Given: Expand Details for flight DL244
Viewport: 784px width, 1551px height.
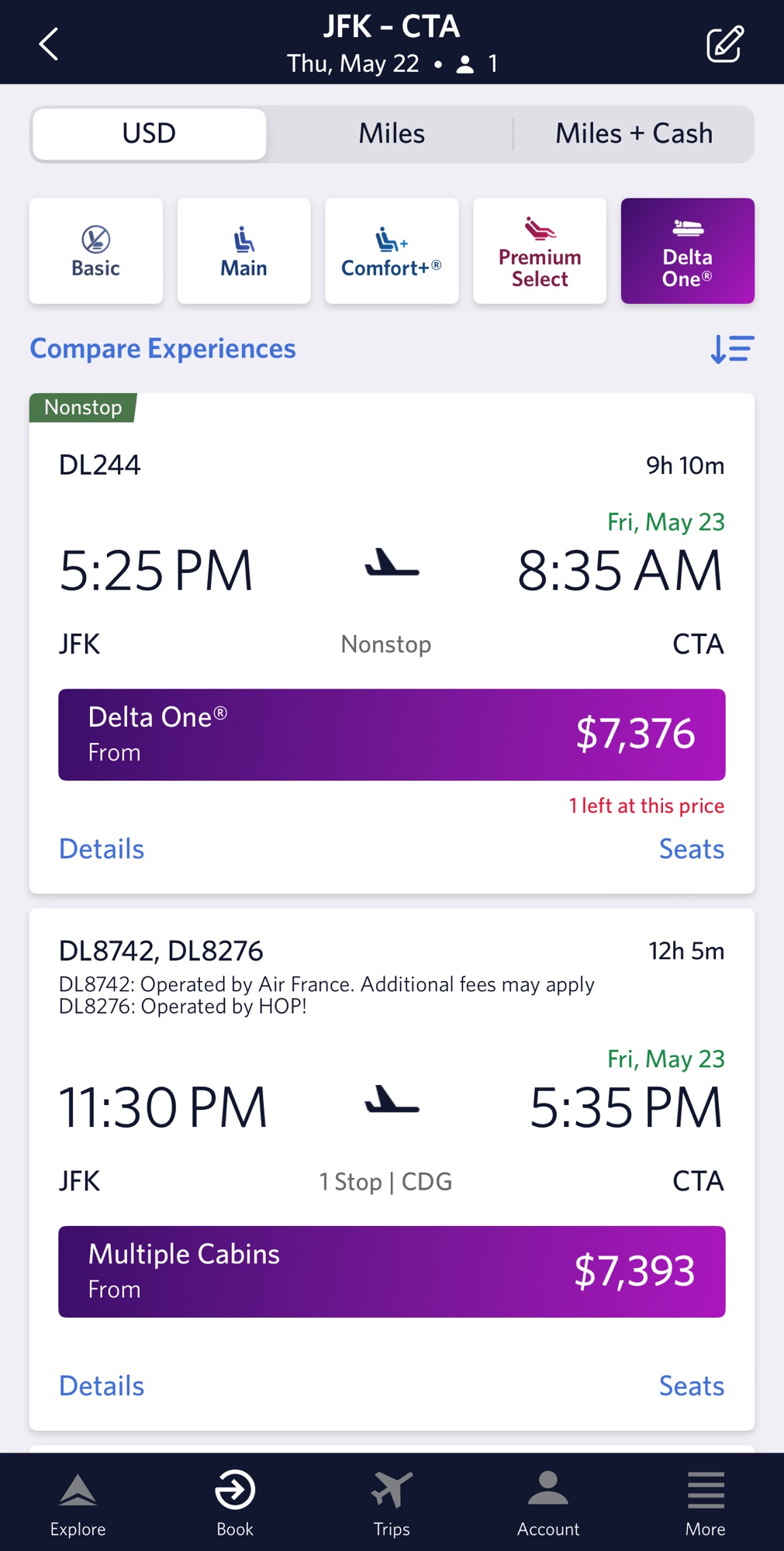Looking at the screenshot, I should (102, 849).
